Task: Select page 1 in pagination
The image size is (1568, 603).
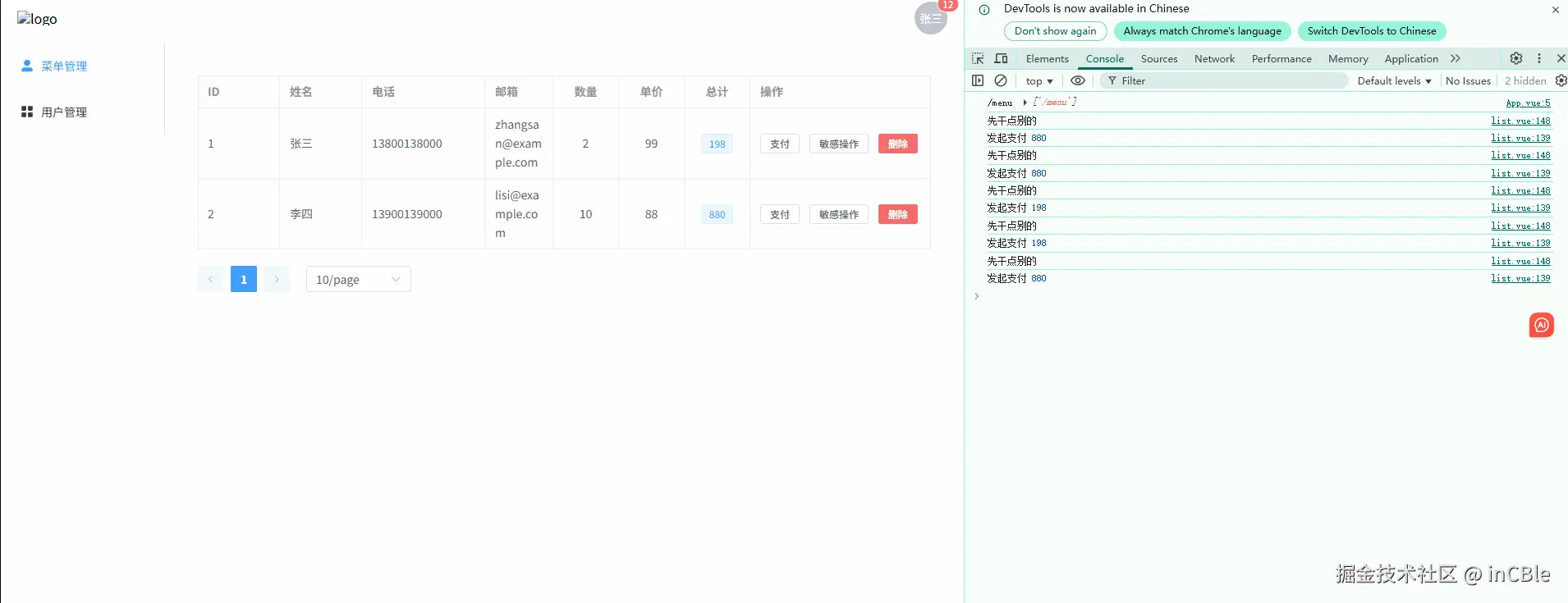Action: 244,279
